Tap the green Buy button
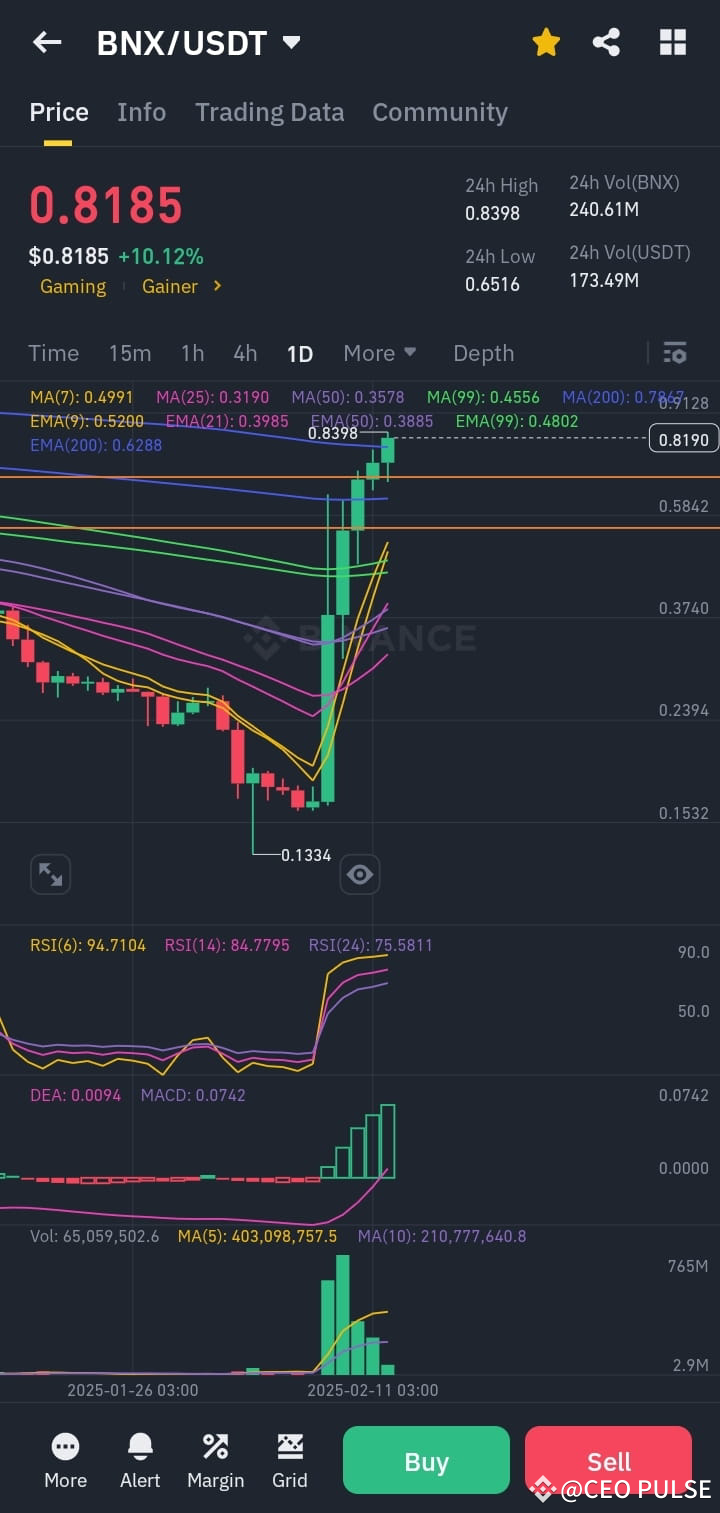Viewport: 720px width, 1513px height. pos(426,1460)
